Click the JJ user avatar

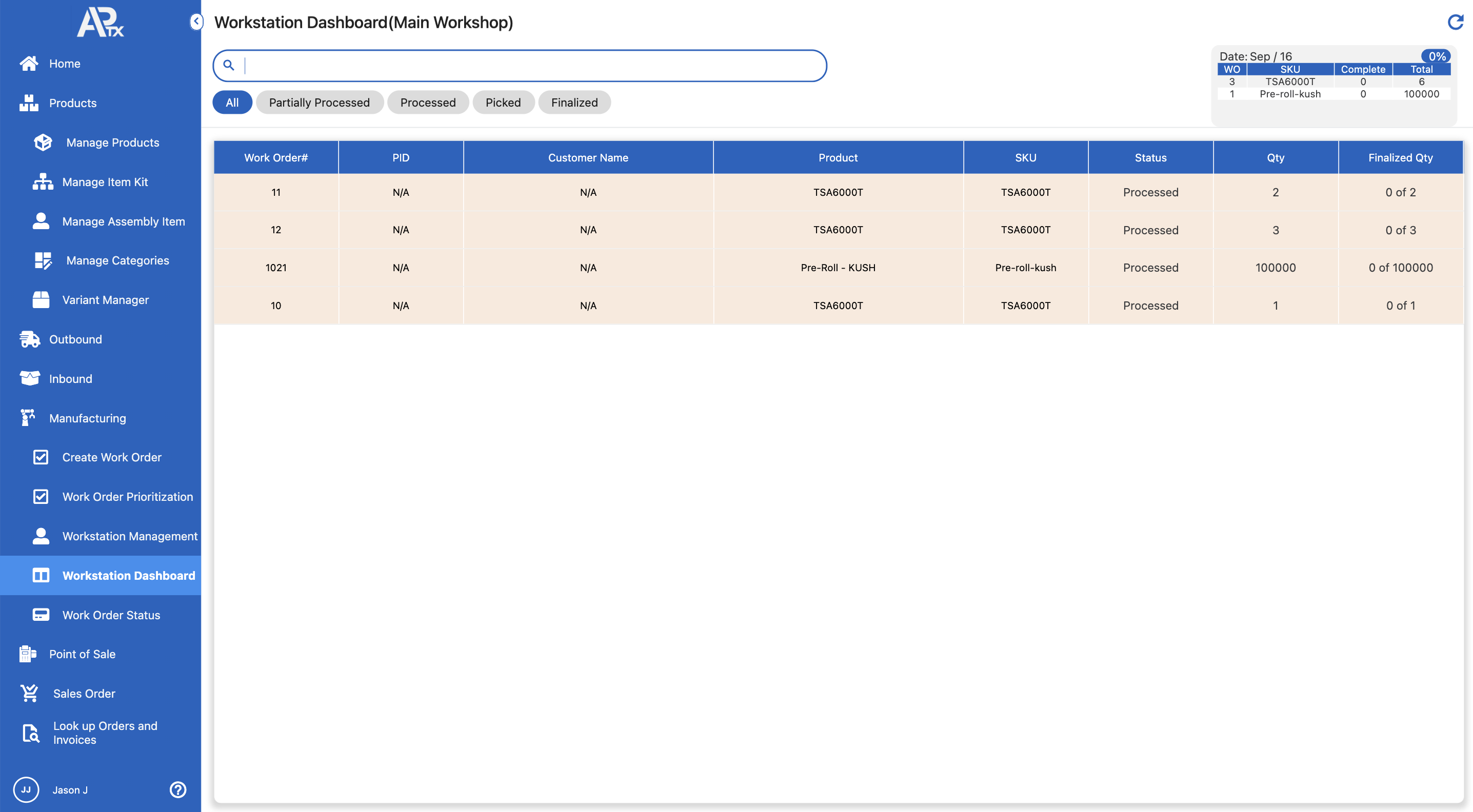click(x=26, y=790)
